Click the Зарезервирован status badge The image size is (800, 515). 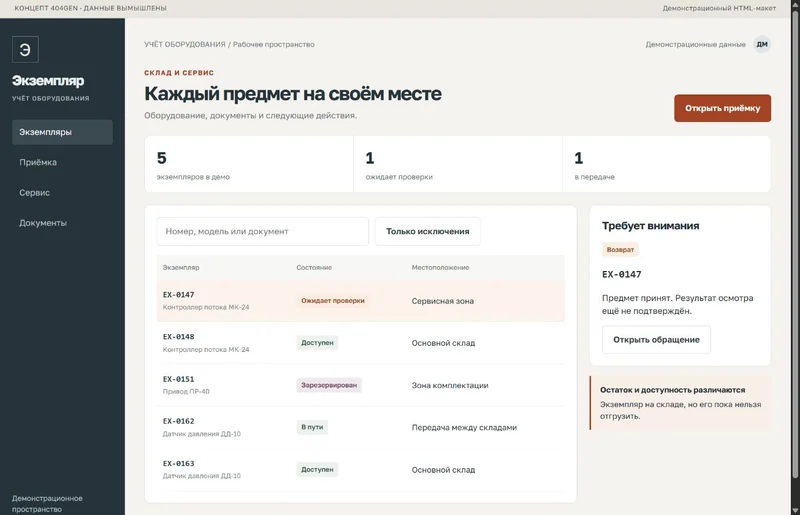(x=329, y=385)
